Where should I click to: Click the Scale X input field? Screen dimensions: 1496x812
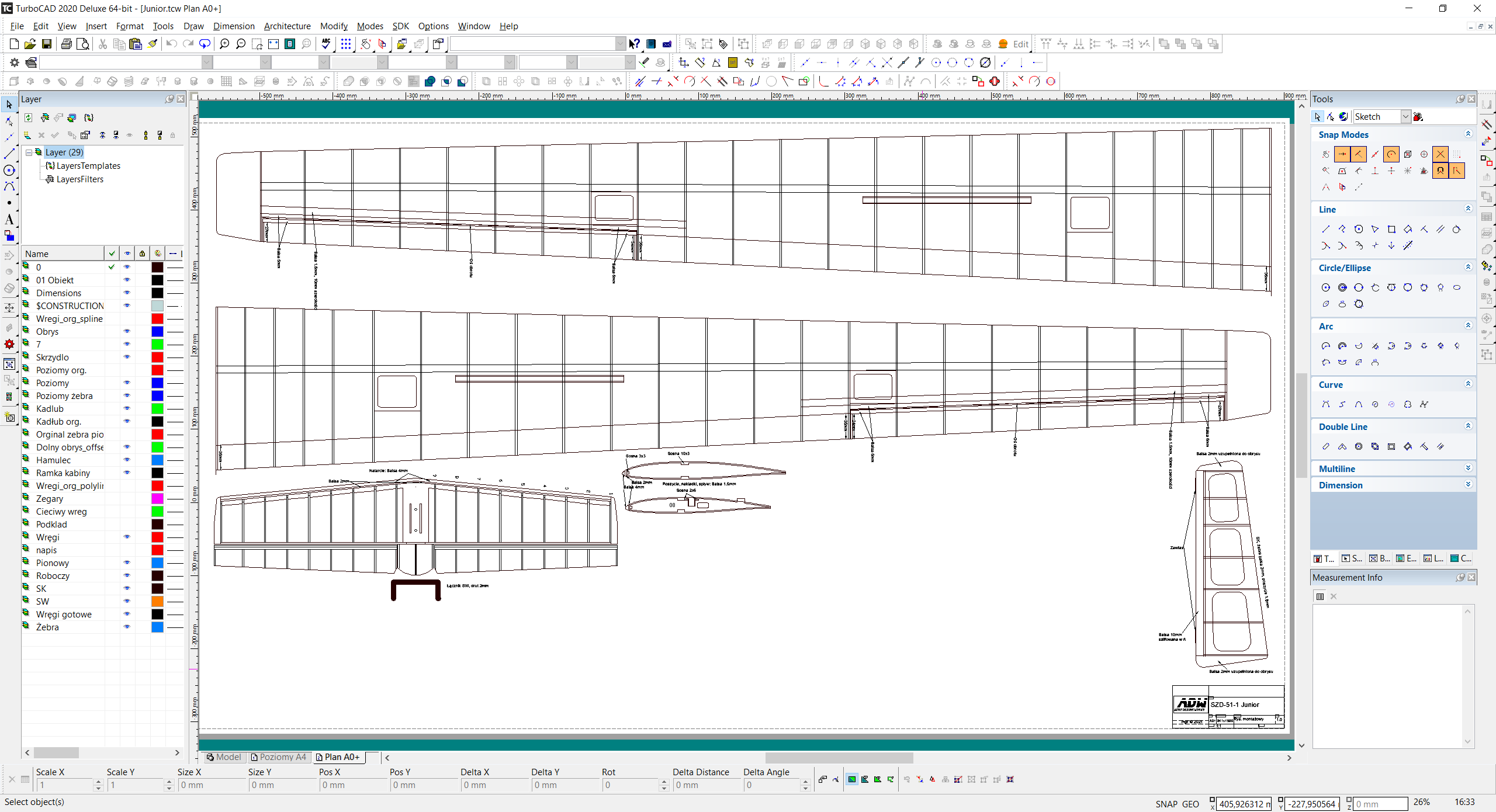64,785
